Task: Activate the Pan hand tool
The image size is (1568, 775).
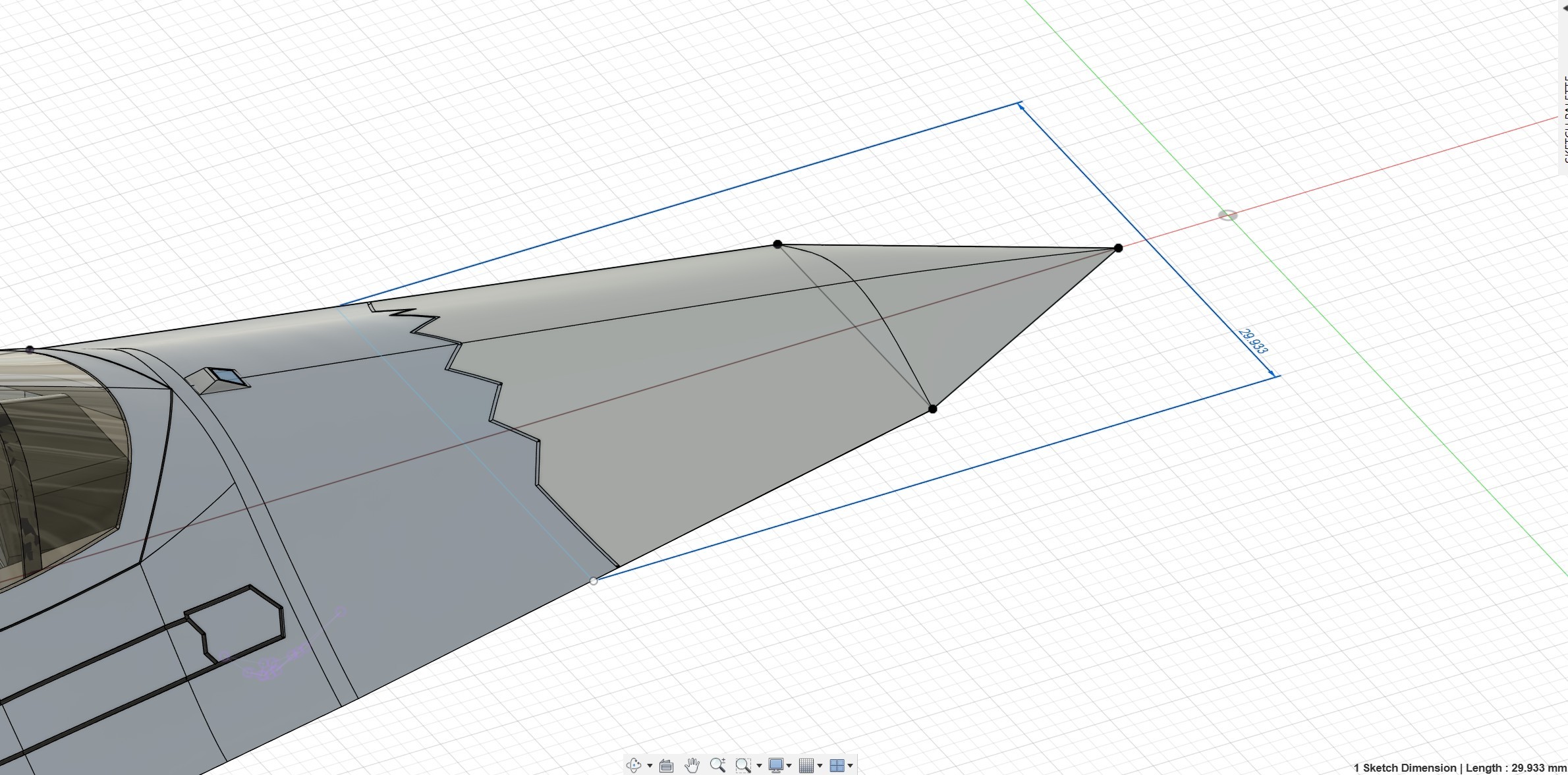Action: point(692,765)
